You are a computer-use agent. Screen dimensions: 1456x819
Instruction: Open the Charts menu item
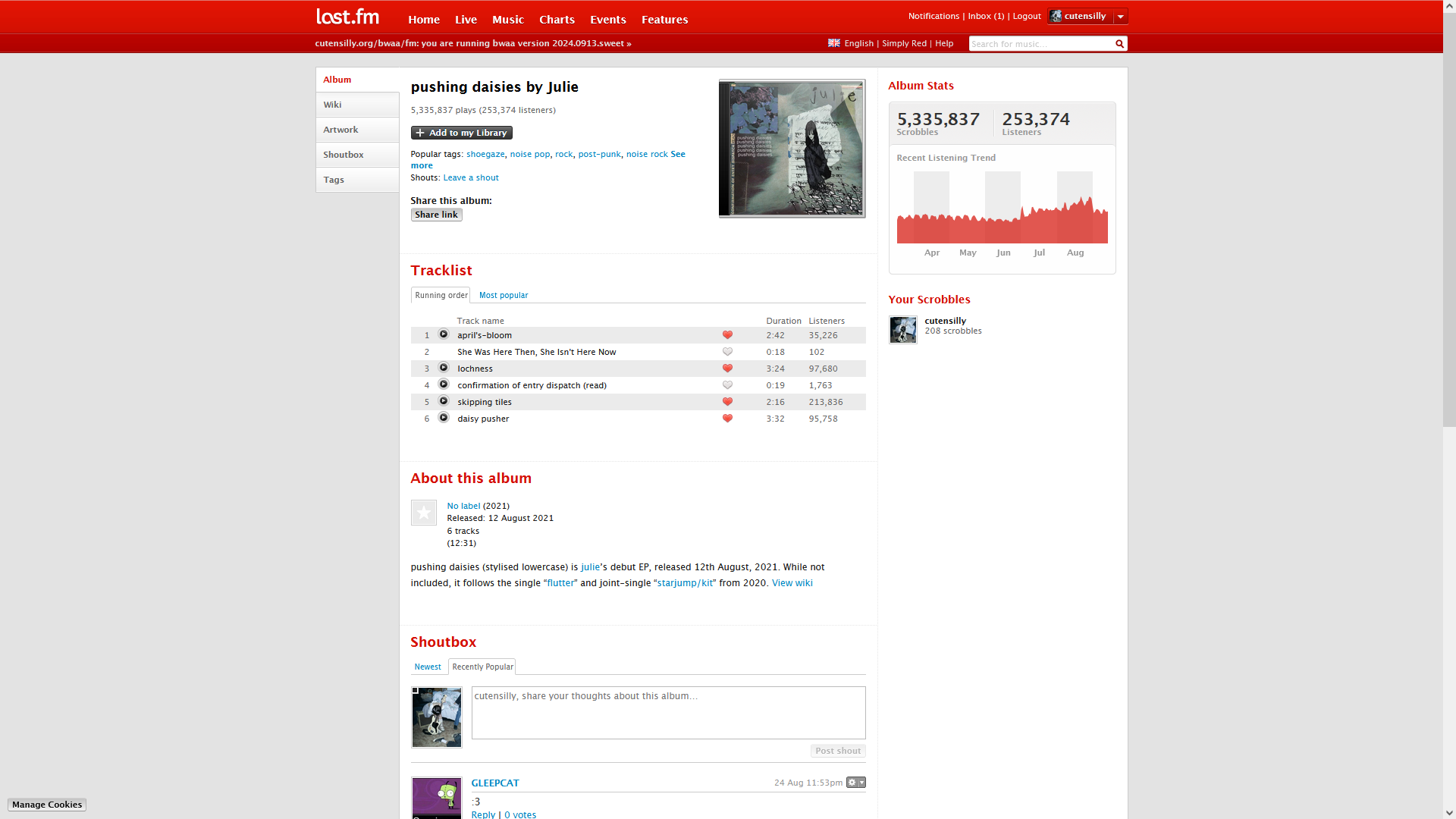pyautogui.click(x=557, y=20)
